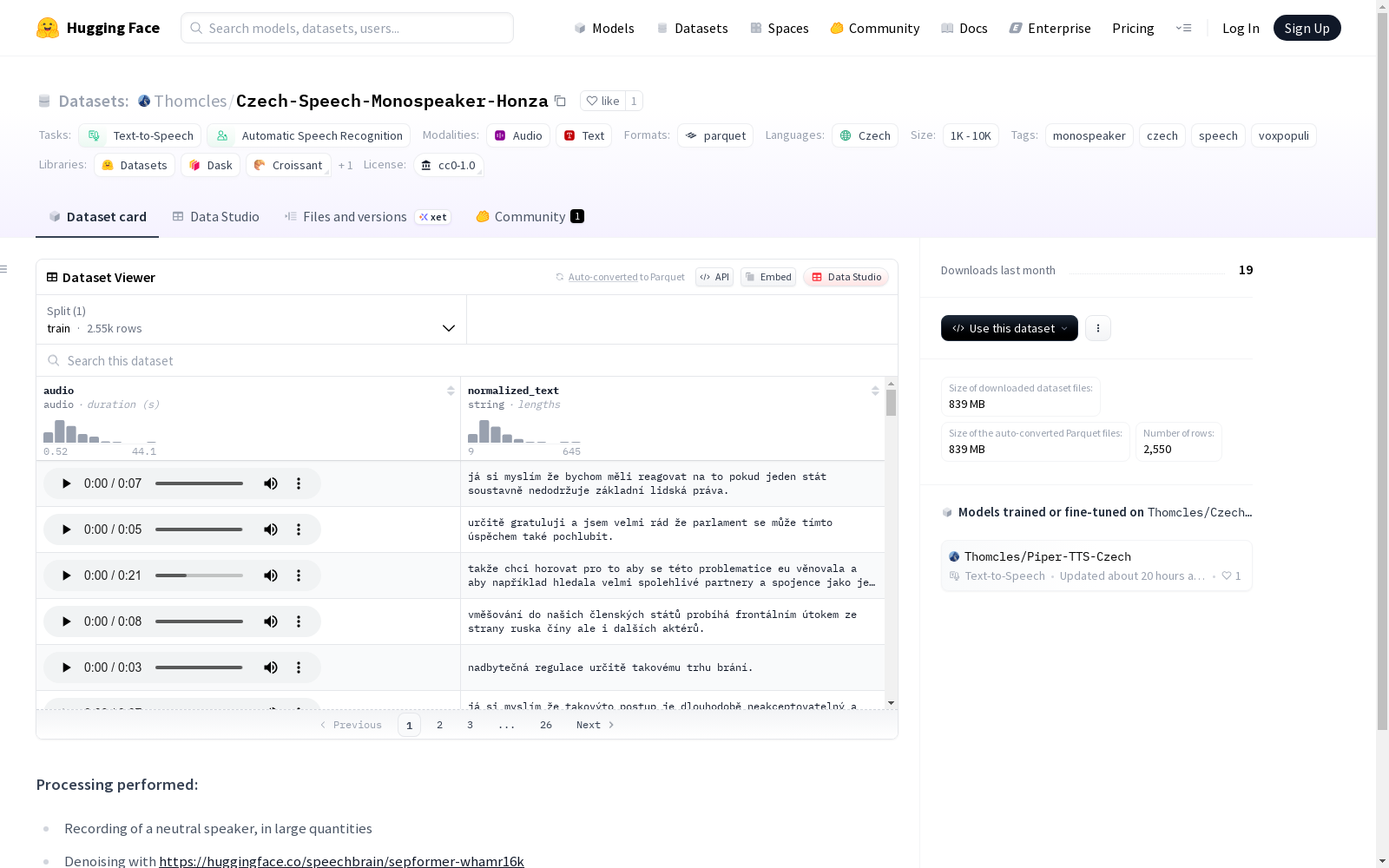1389x868 pixels.
Task: Go to page 2 of the dataset
Action: tap(440, 725)
